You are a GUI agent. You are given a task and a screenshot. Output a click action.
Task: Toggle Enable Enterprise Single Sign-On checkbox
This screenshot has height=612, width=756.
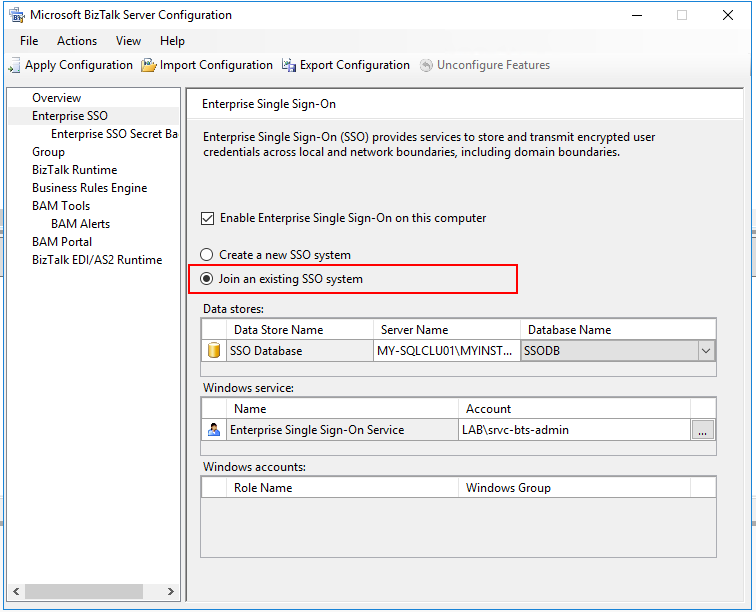[207, 218]
